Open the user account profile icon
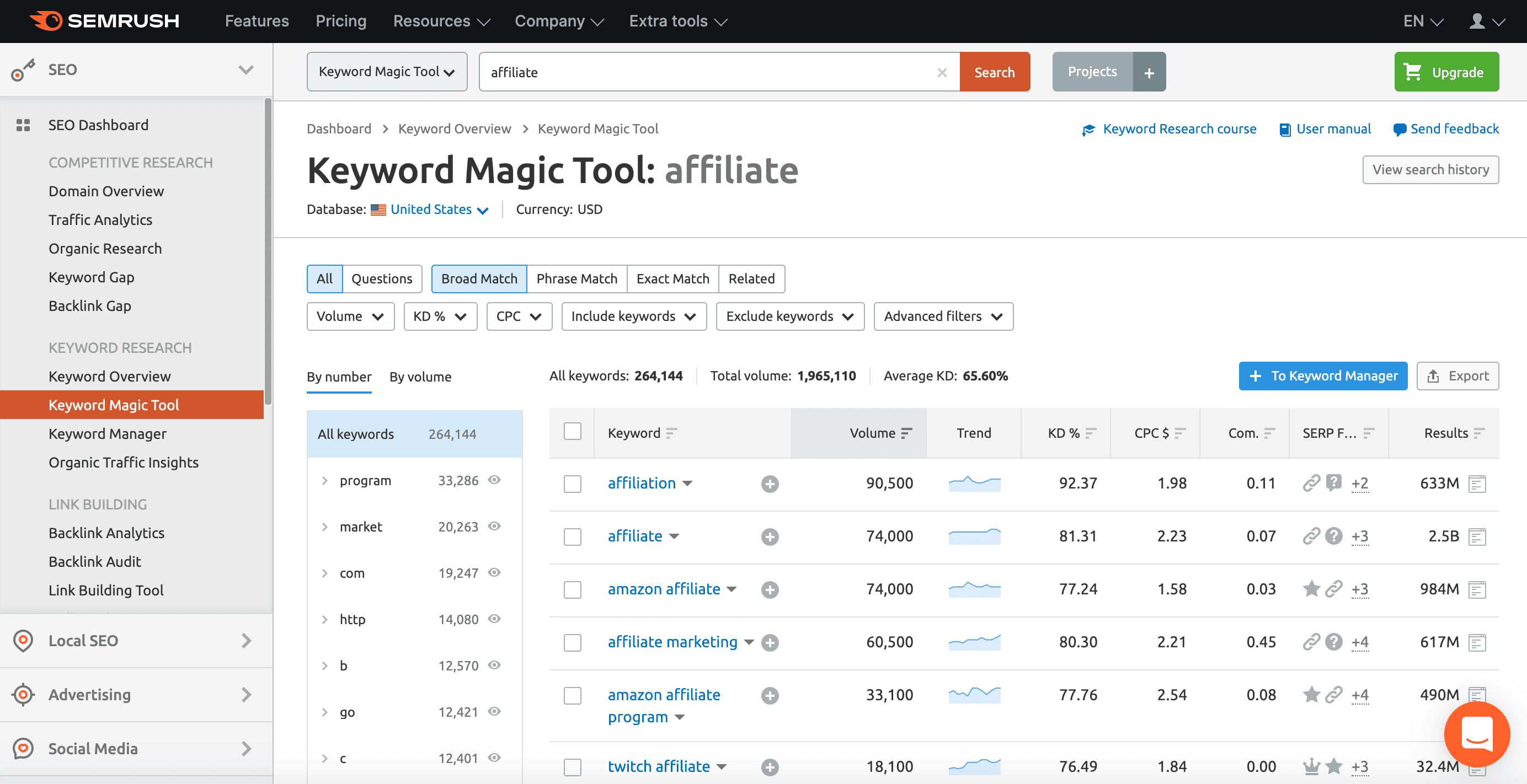This screenshot has width=1527, height=784. 1477,22
